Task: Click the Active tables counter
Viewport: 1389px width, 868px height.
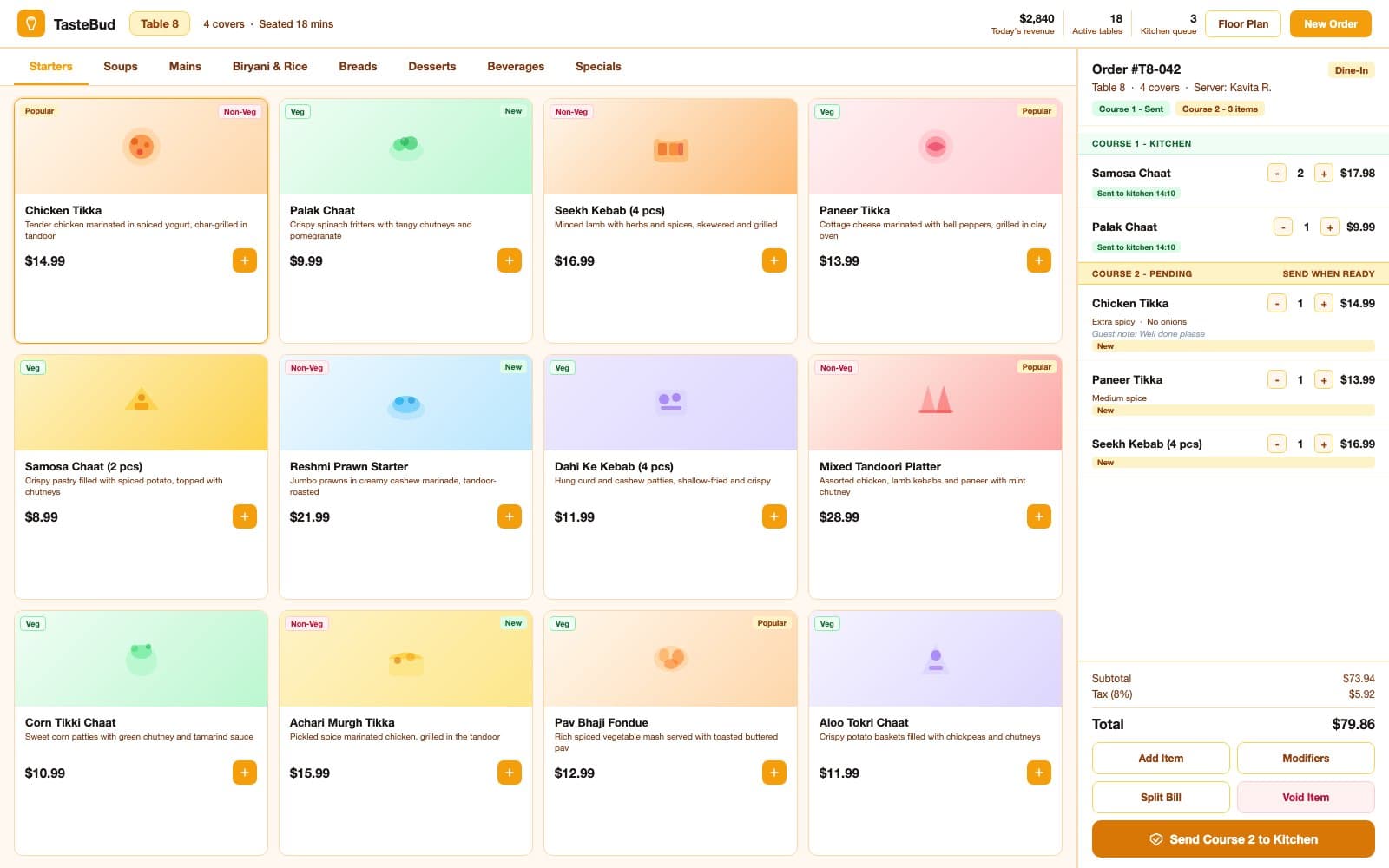Action: click(1097, 24)
